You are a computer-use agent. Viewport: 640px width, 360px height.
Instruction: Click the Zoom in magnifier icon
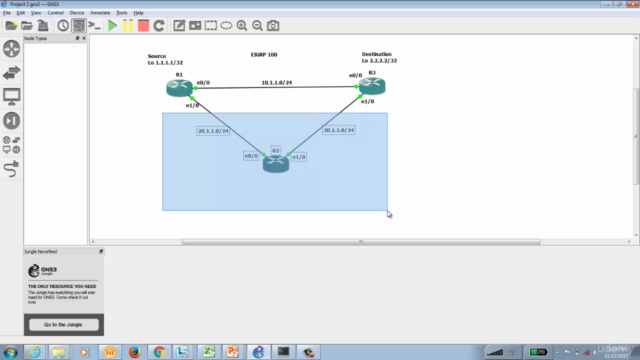[x=242, y=26]
